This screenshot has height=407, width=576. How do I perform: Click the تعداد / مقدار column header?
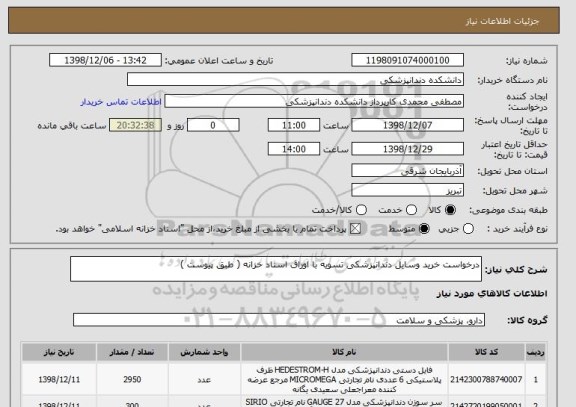pos(132,352)
